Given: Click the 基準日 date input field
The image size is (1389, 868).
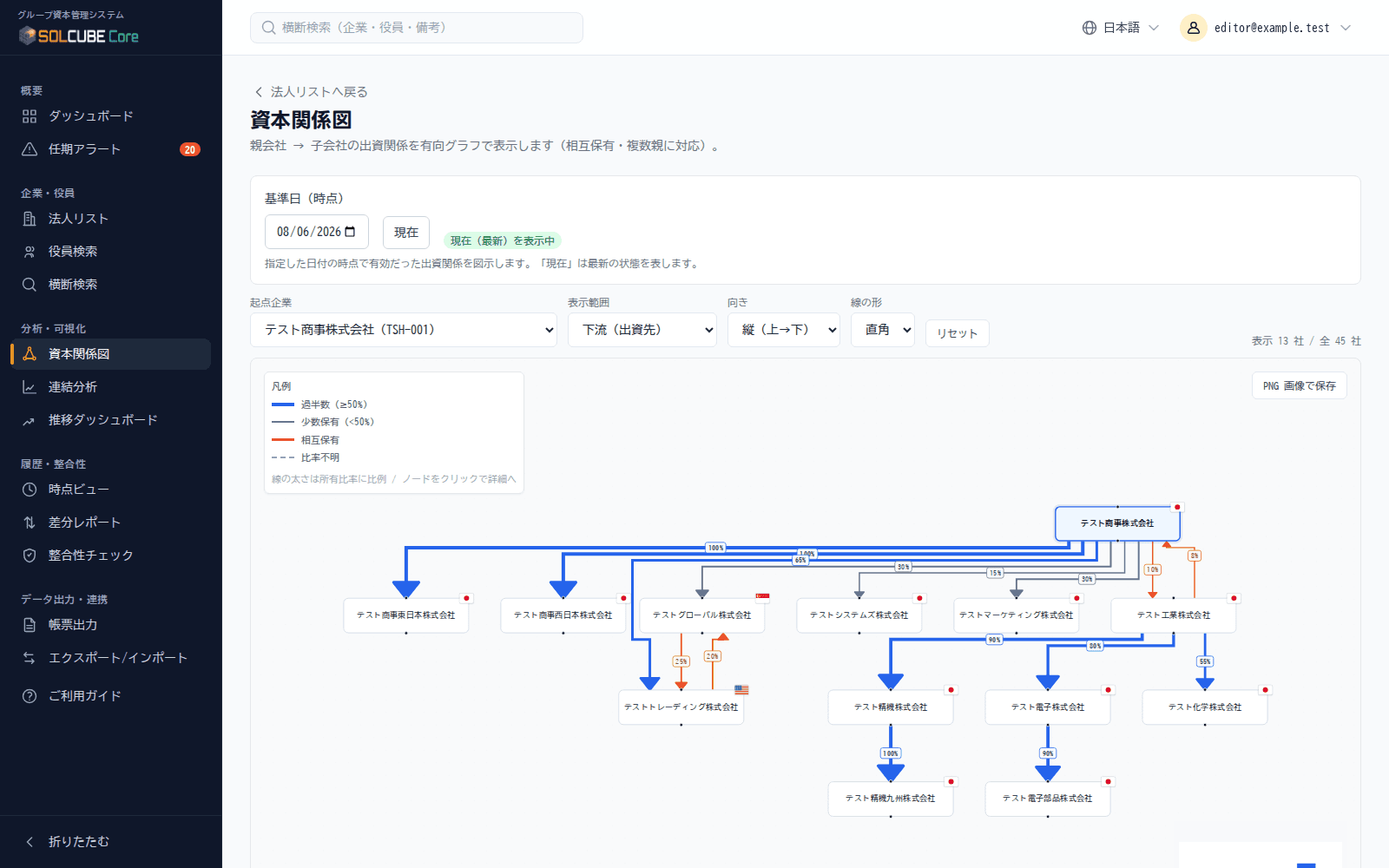Looking at the screenshot, I should tap(317, 232).
